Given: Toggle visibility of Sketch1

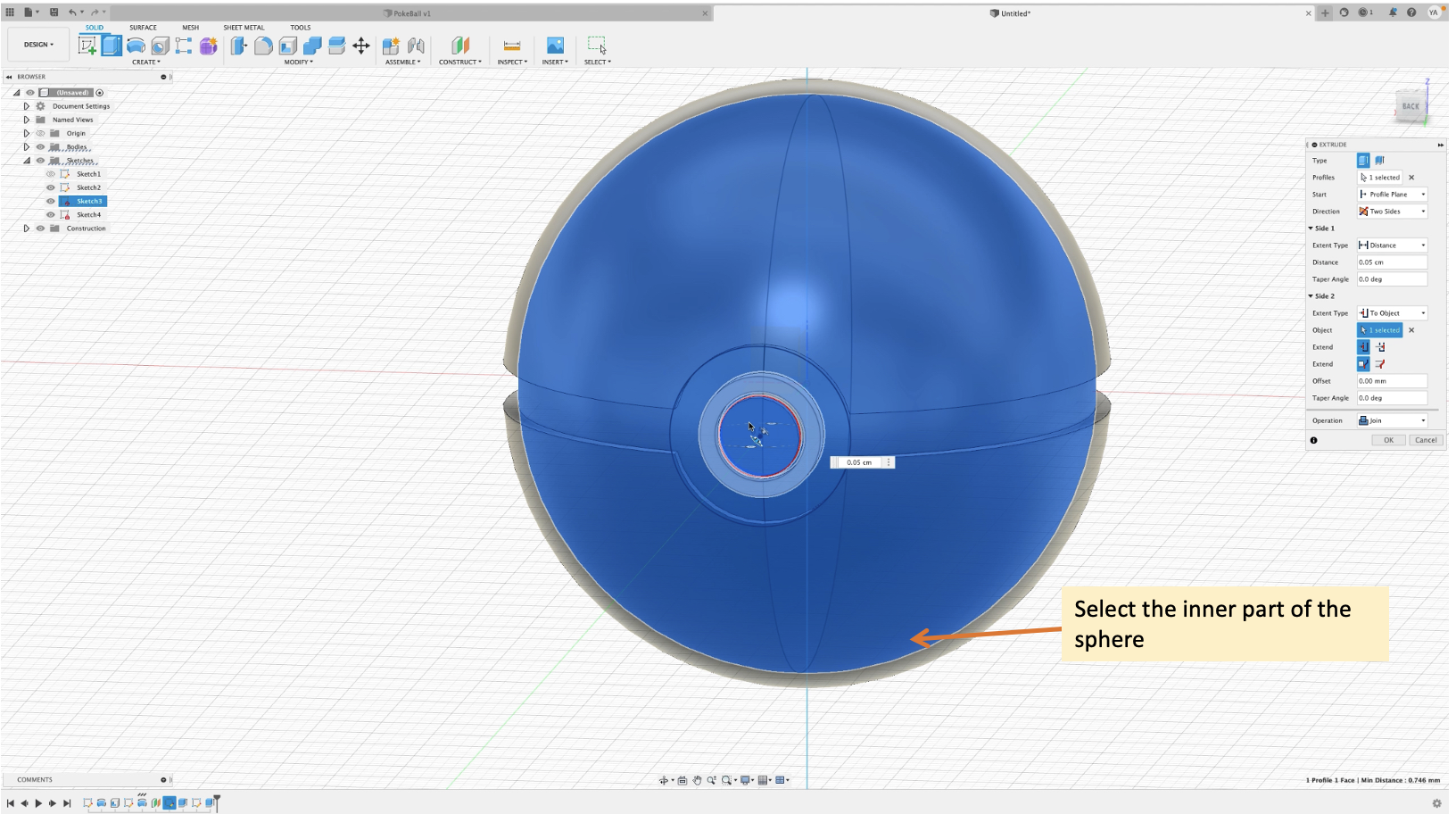Looking at the screenshot, I should [x=51, y=174].
